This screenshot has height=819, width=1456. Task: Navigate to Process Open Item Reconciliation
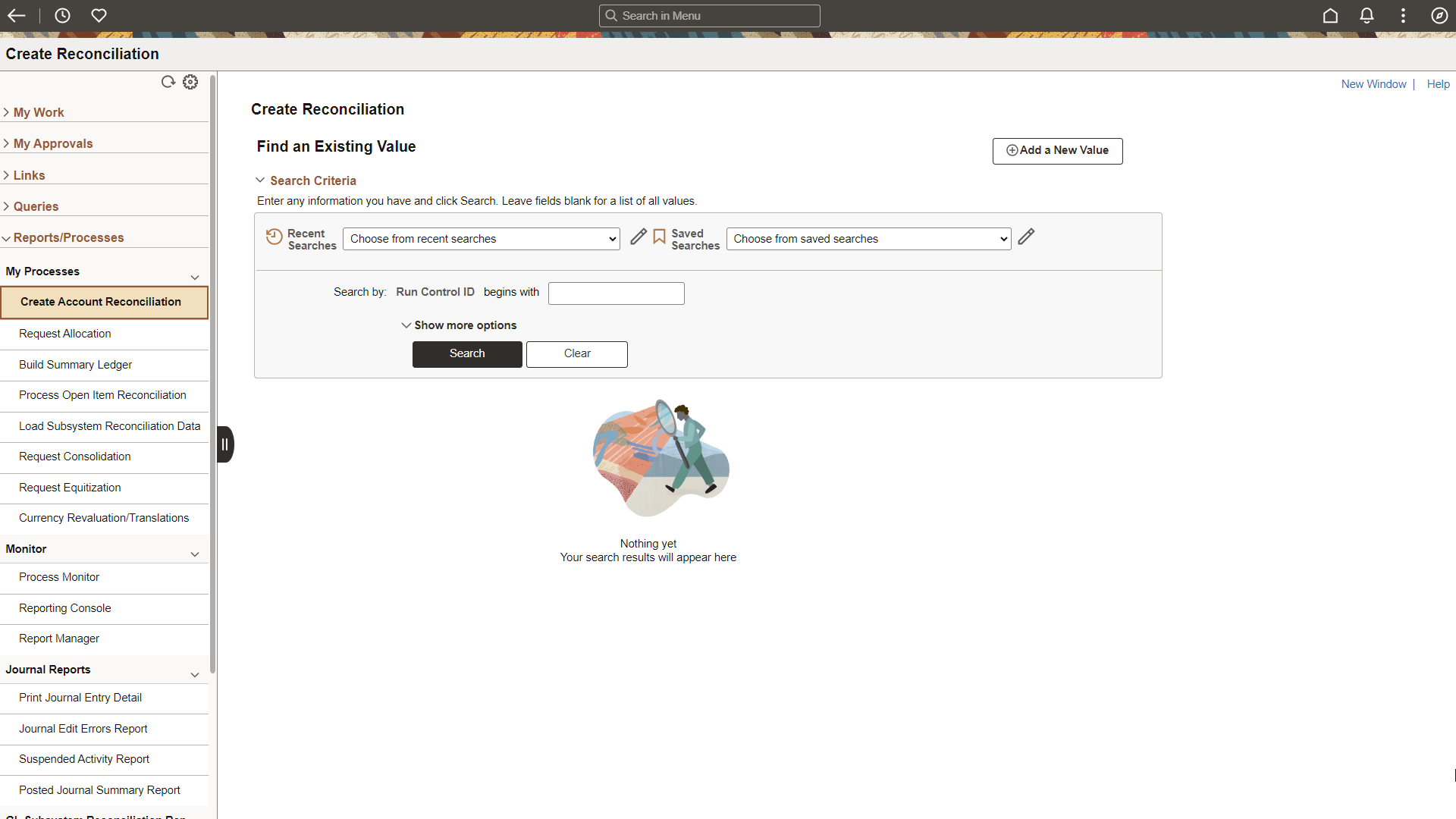click(102, 395)
